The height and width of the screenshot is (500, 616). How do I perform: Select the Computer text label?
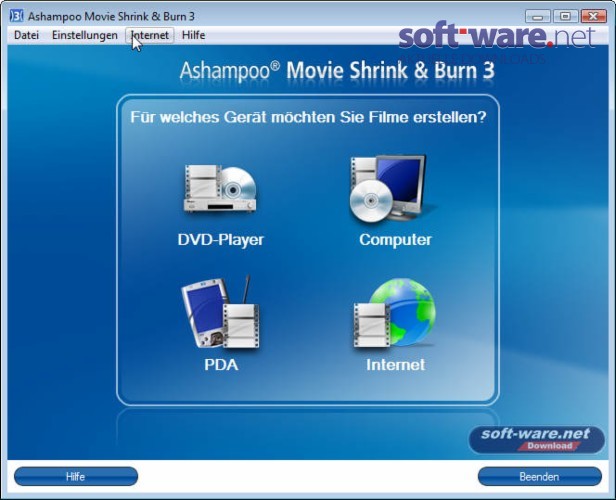(x=395, y=240)
